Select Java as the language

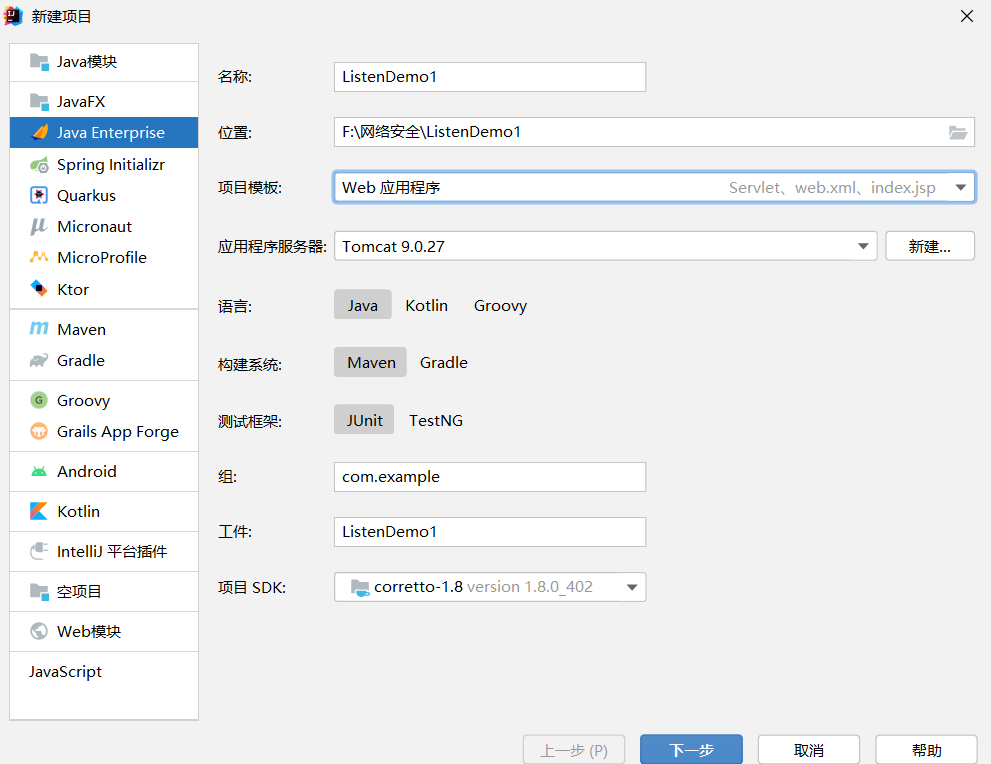pos(363,305)
